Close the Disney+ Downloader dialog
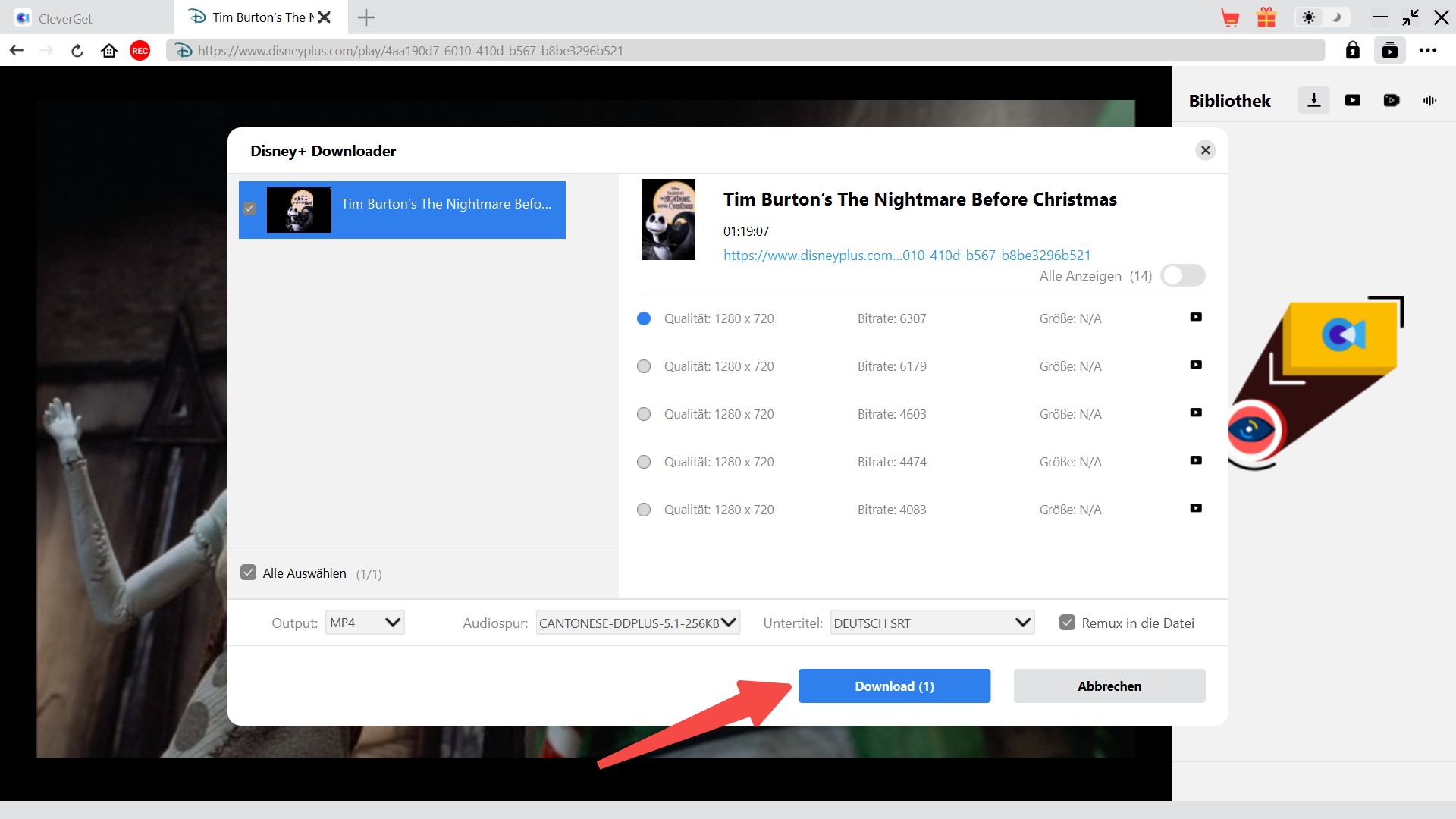The image size is (1456, 819). tap(1206, 150)
